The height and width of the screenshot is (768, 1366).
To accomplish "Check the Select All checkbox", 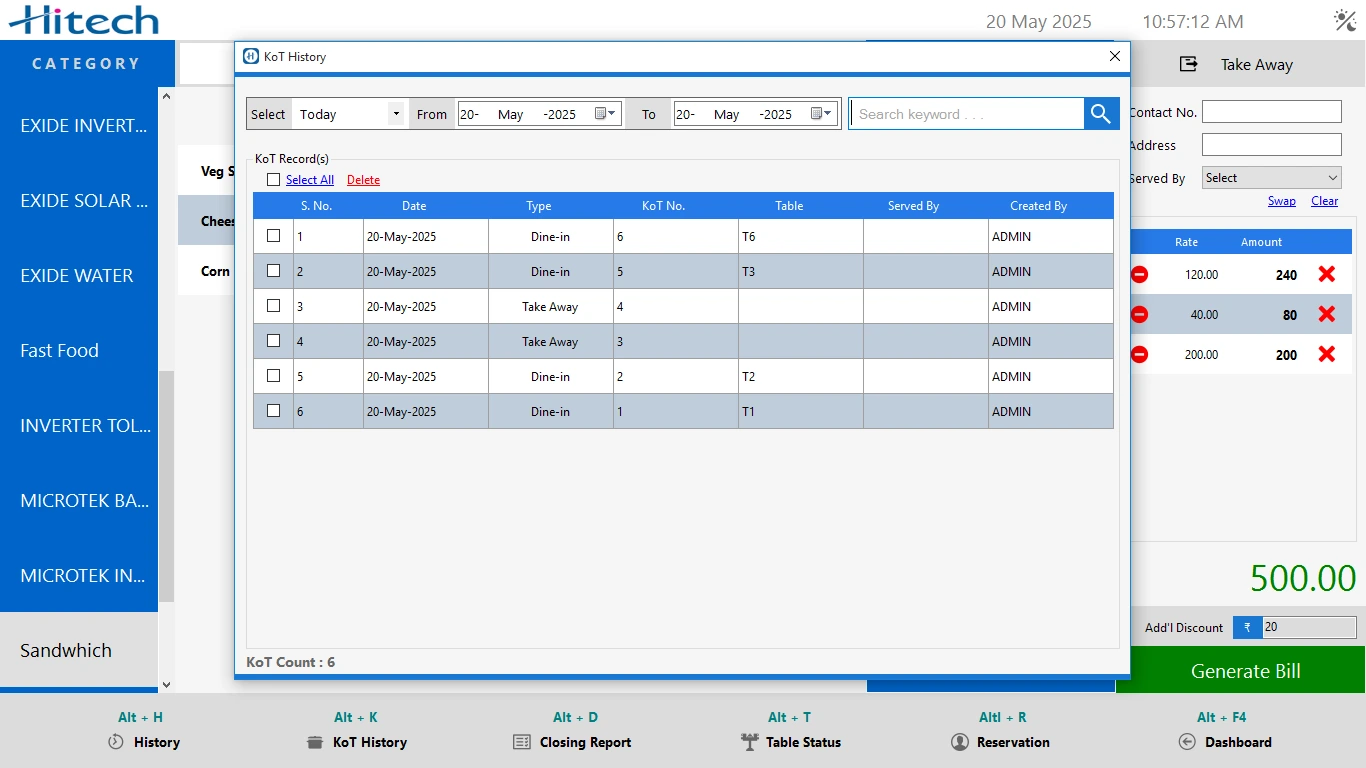I will pos(273,180).
